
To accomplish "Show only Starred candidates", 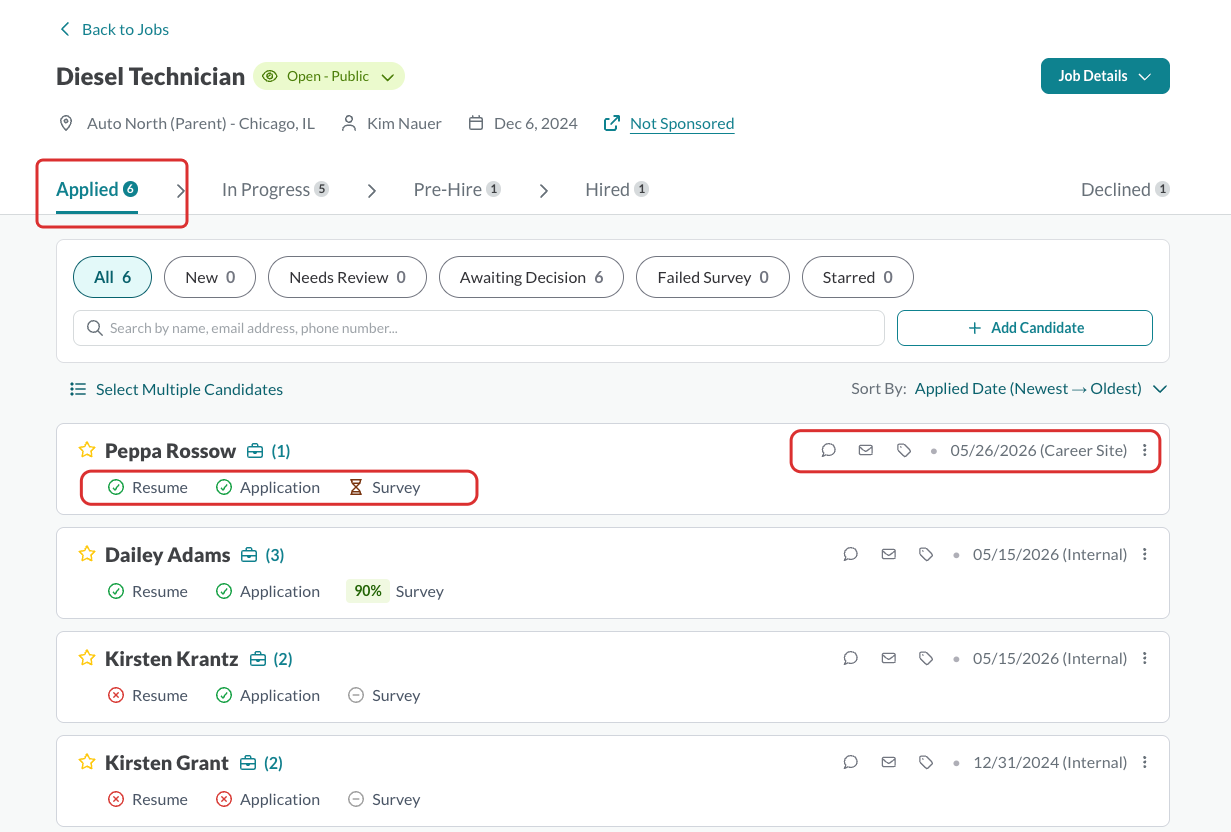I will (x=858, y=277).
